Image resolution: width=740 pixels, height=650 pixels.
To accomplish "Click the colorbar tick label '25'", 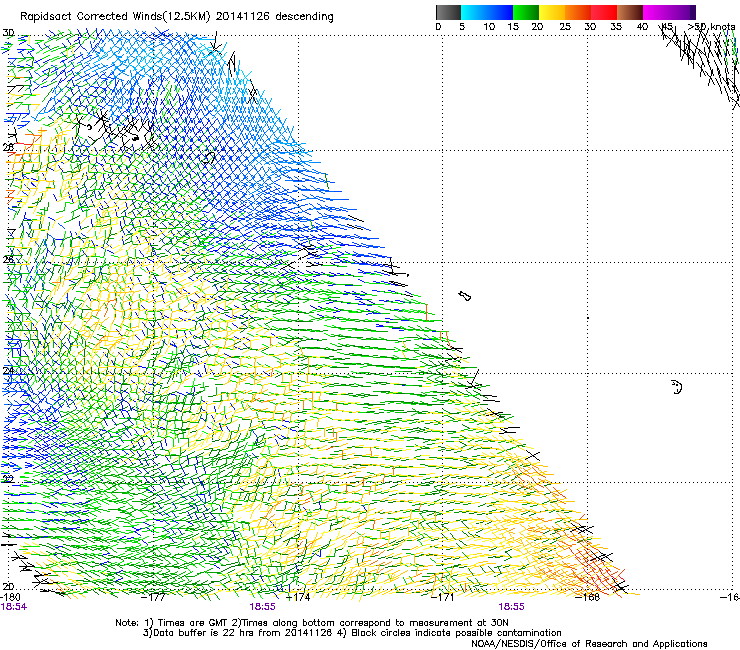I will [x=565, y=26].
